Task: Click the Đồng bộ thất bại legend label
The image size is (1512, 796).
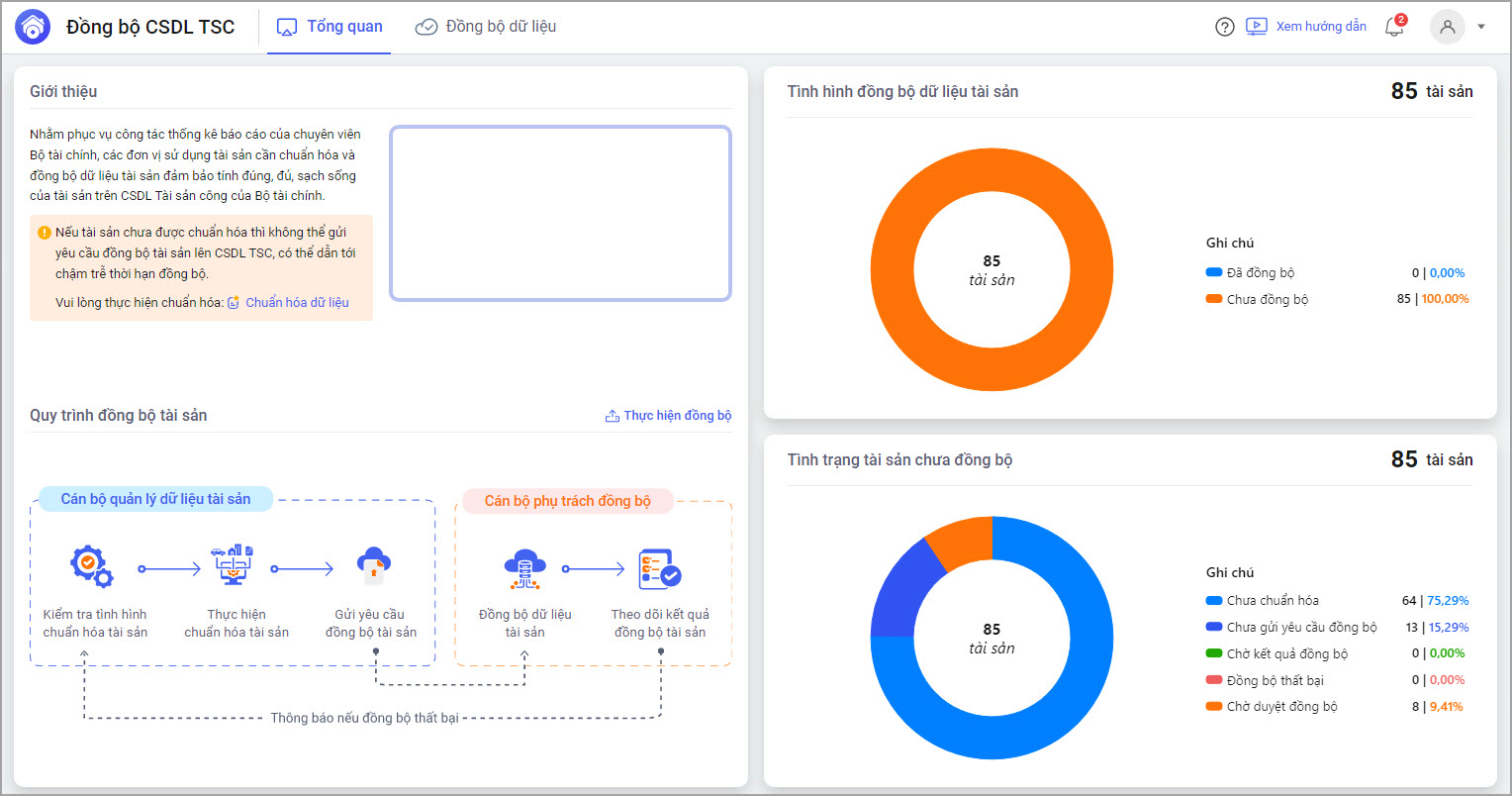Action: click(1276, 681)
